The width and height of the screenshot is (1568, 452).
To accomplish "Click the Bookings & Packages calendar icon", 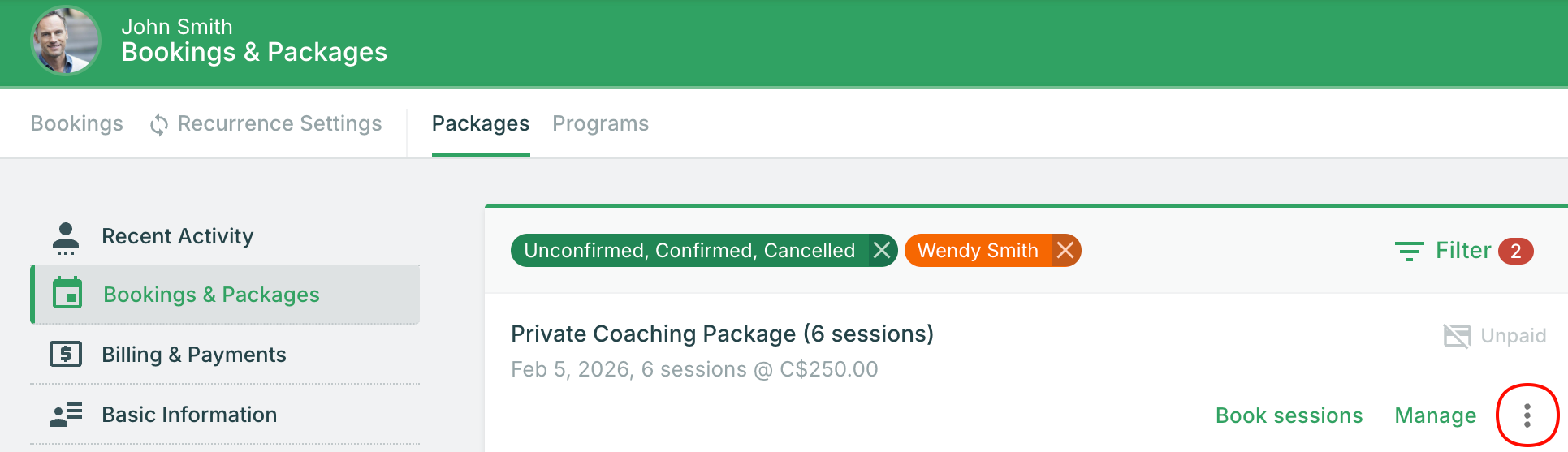I will pyautogui.click(x=67, y=294).
